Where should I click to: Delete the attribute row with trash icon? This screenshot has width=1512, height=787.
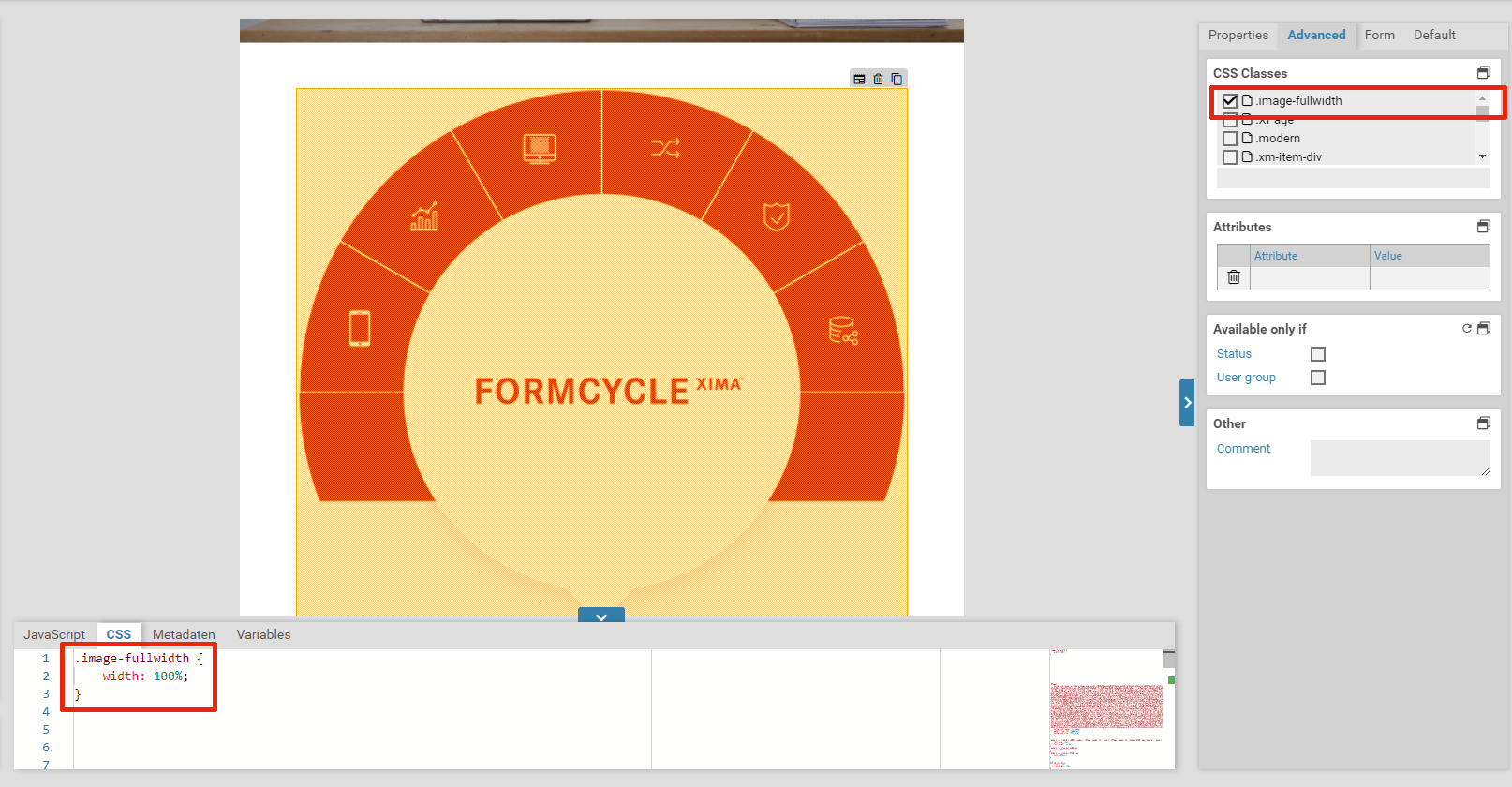[1234, 277]
